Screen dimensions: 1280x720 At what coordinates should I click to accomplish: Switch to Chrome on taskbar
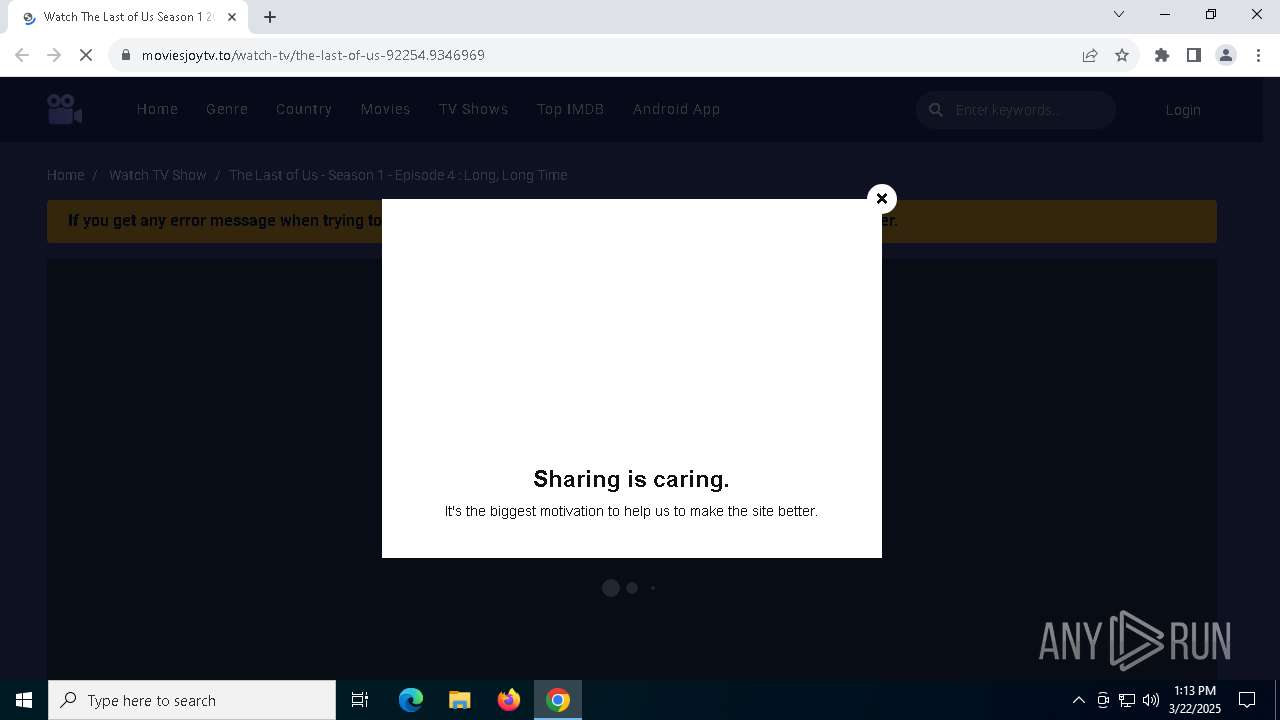558,700
